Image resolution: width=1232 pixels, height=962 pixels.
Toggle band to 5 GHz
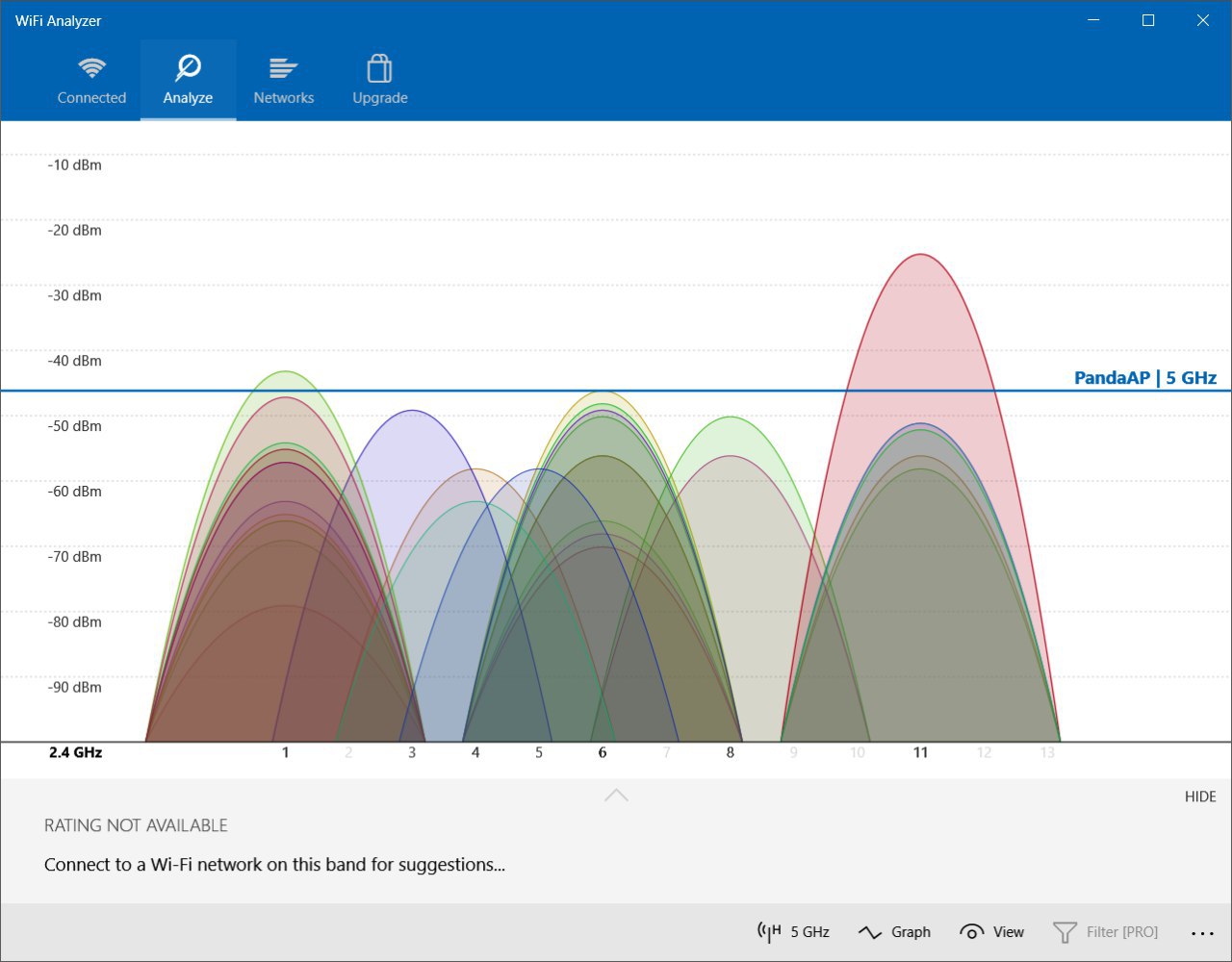pos(793,931)
